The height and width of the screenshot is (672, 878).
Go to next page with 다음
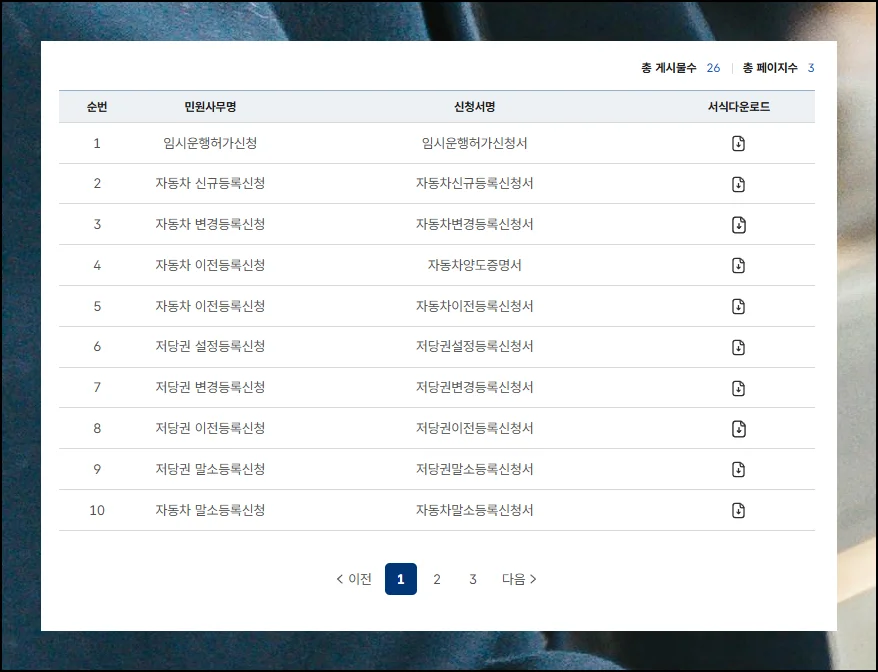tap(519, 579)
